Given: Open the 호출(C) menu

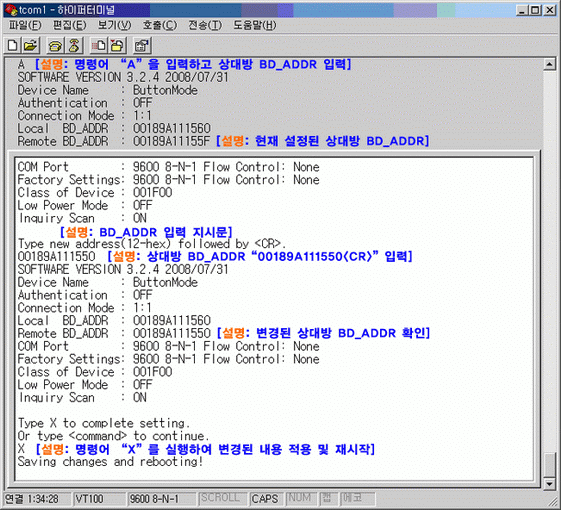Looking at the screenshot, I should [160, 25].
